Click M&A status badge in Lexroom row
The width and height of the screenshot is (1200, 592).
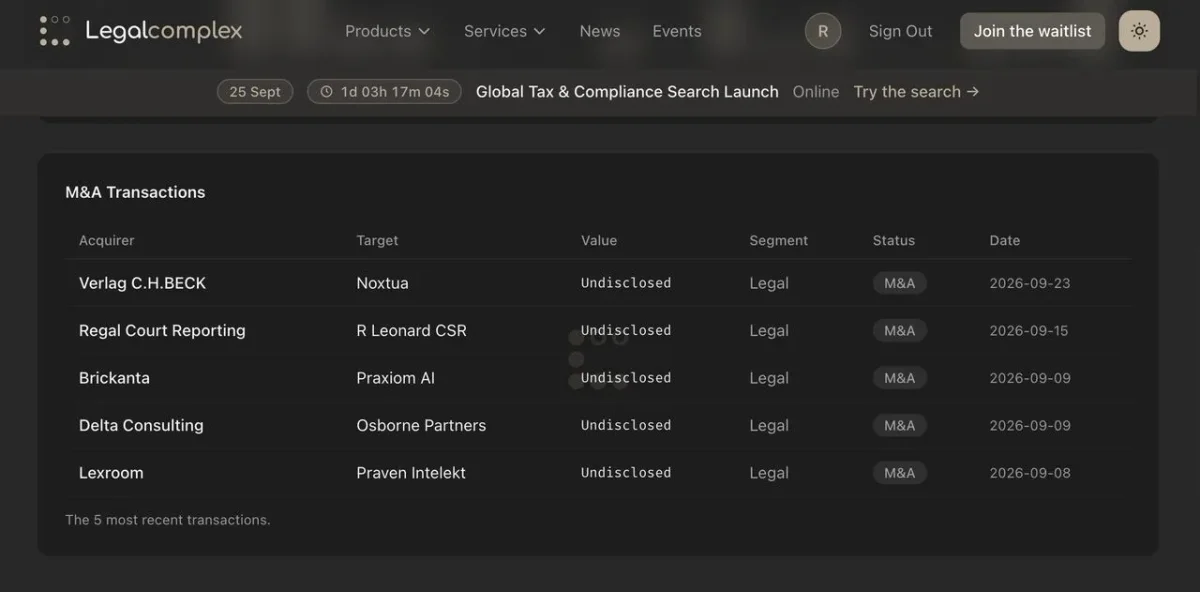point(900,473)
